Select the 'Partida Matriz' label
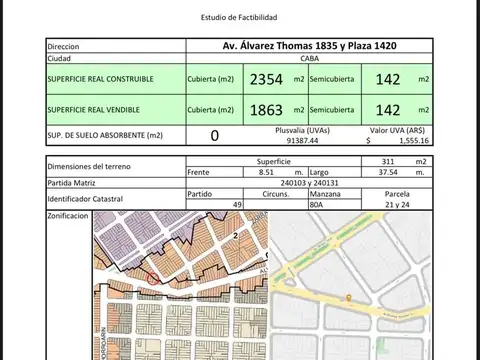 pos(71,183)
